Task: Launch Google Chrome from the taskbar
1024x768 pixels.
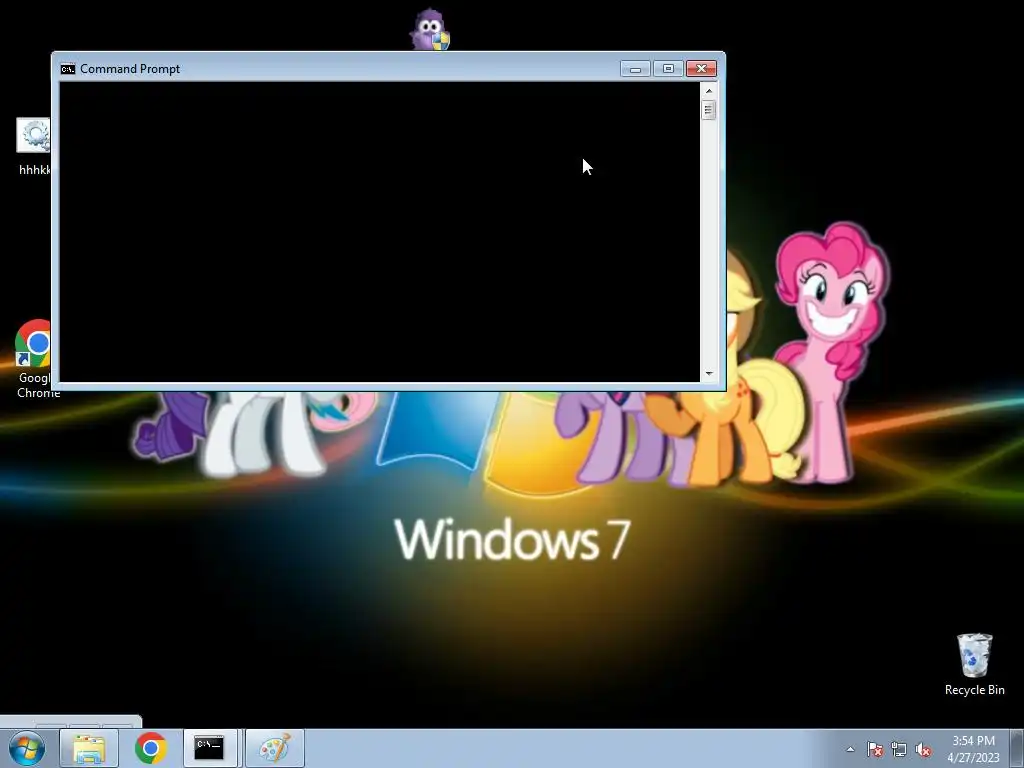Action: pyautogui.click(x=151, y=748)
